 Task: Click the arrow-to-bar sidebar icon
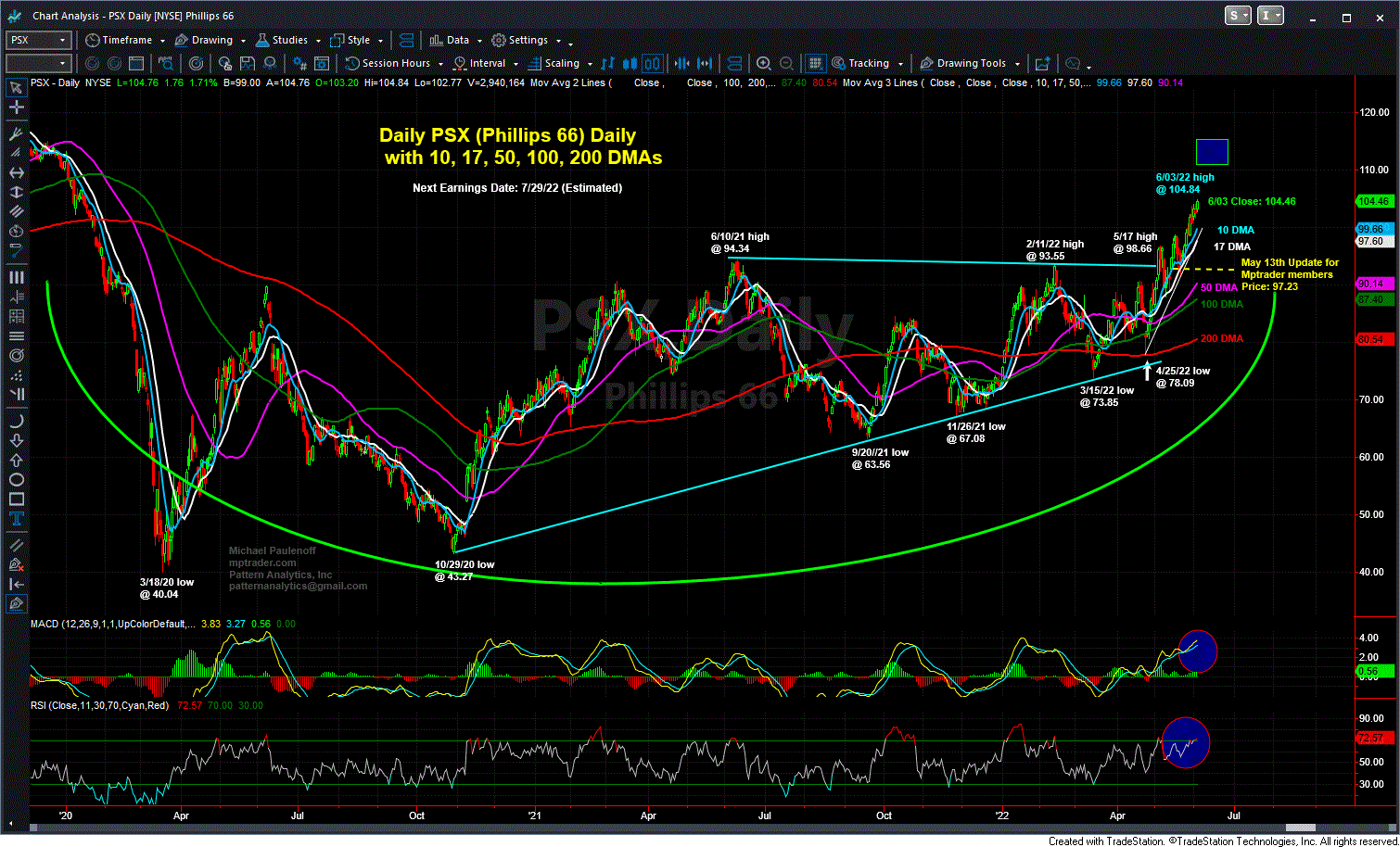[16, 584]
